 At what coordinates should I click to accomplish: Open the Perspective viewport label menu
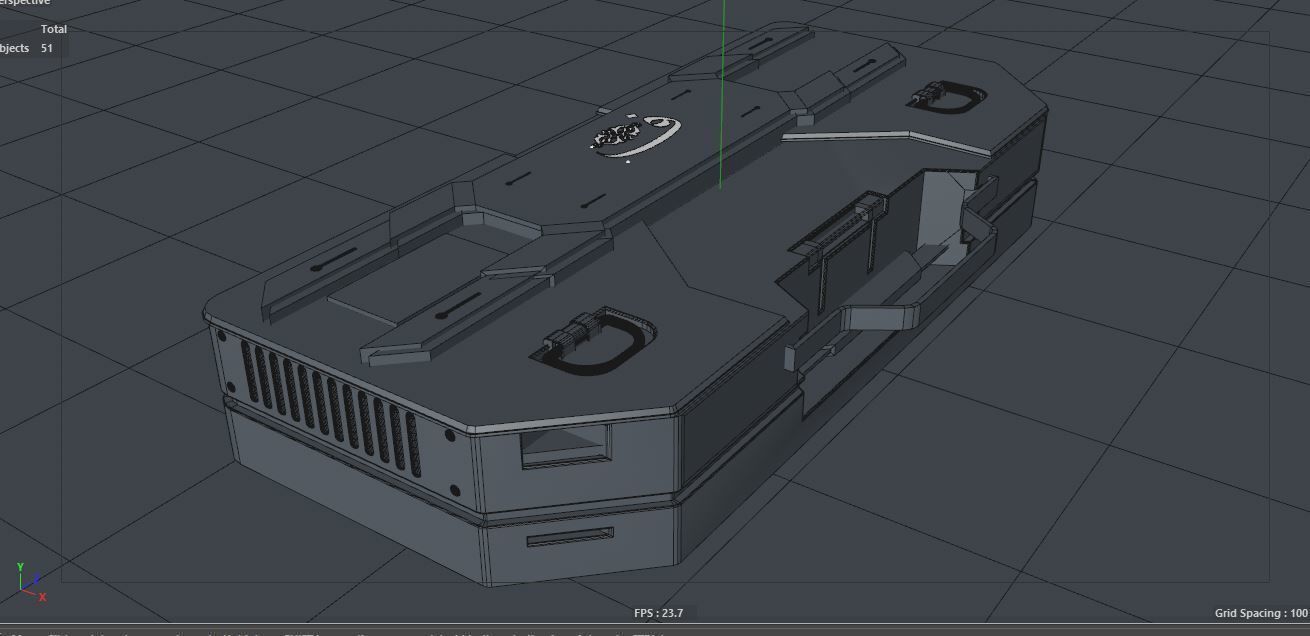[25, 3]
